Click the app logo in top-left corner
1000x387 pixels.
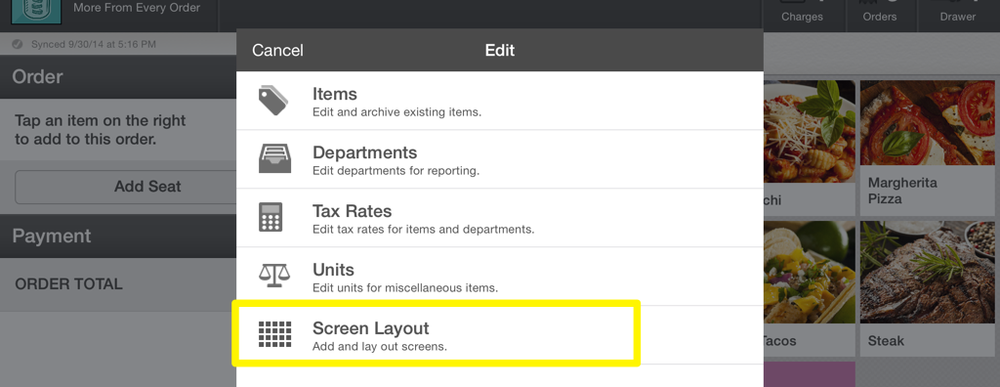tap(36, 11)
